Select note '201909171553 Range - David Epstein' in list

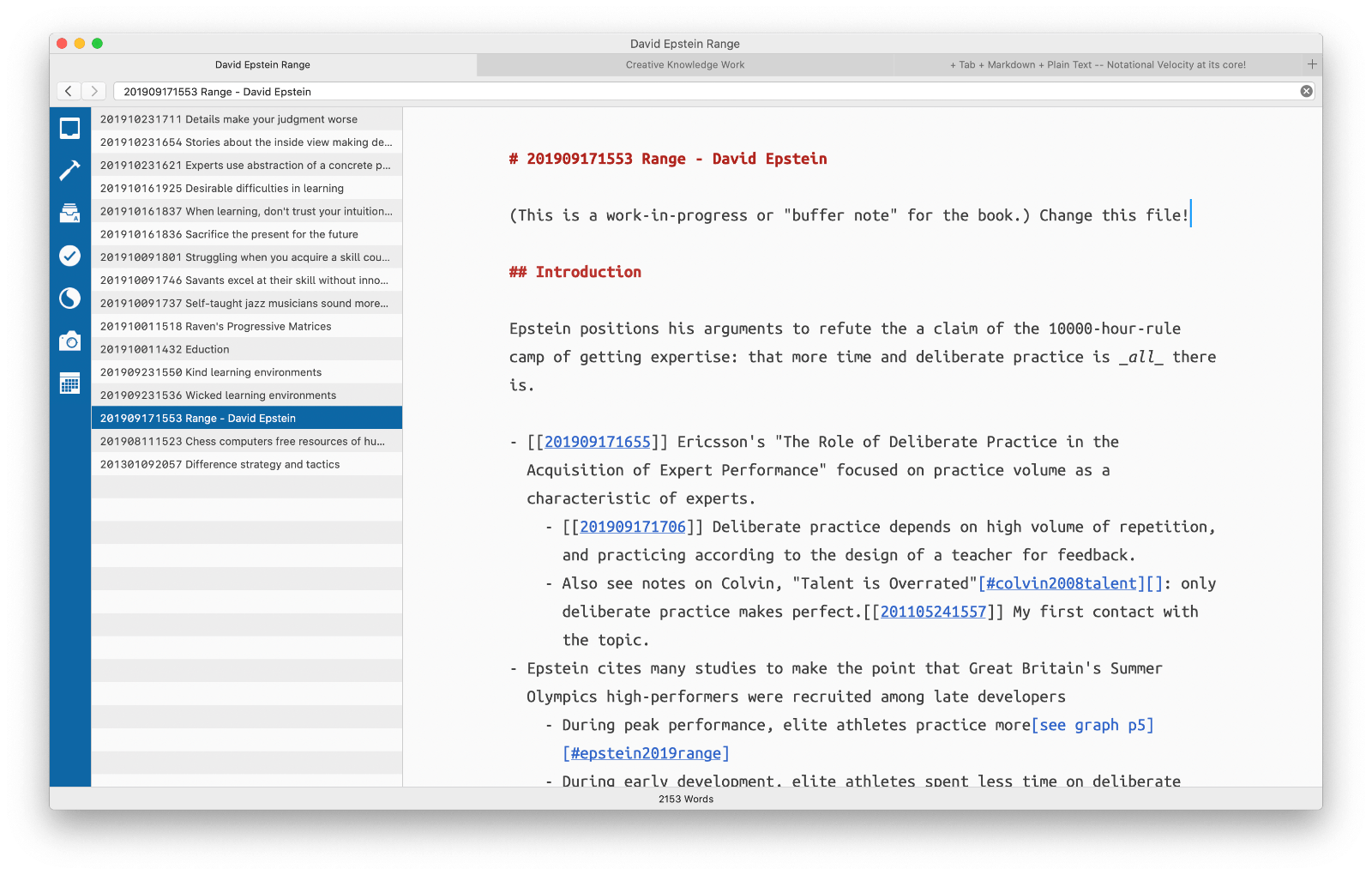pos(247,419)
